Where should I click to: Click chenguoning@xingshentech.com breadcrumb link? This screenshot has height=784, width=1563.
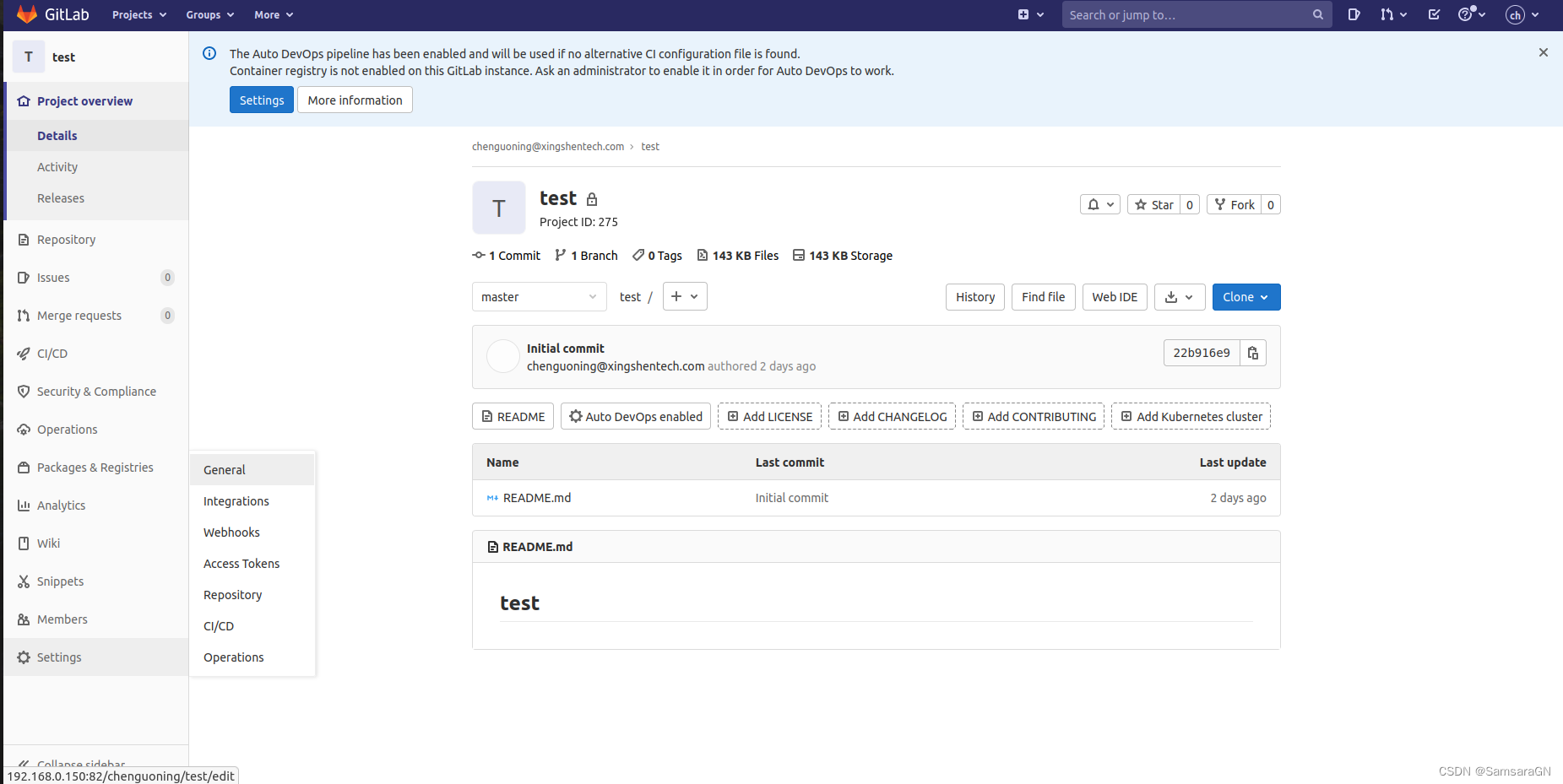pos(548,146)
